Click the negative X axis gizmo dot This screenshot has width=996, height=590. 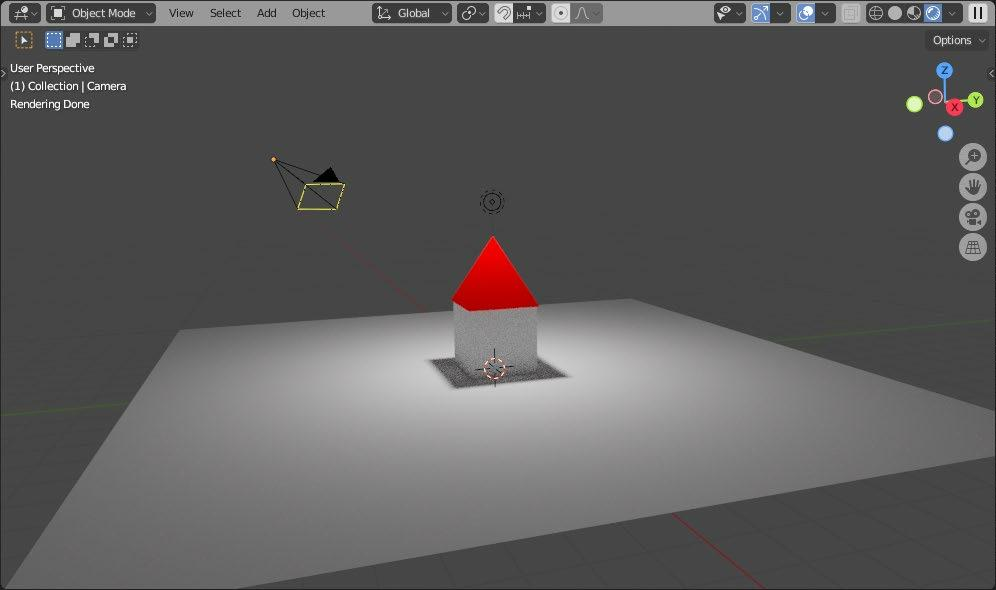[935, 97]
